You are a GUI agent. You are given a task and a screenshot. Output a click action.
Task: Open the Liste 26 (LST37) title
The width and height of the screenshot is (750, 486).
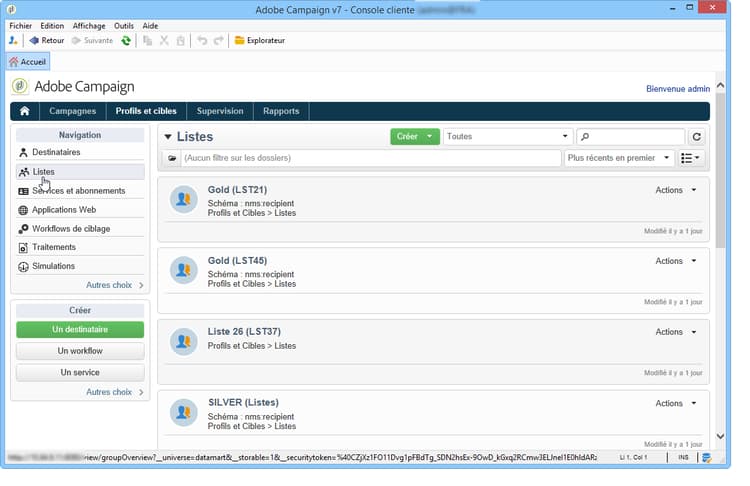pyautogui.click(x=244, y=331)
